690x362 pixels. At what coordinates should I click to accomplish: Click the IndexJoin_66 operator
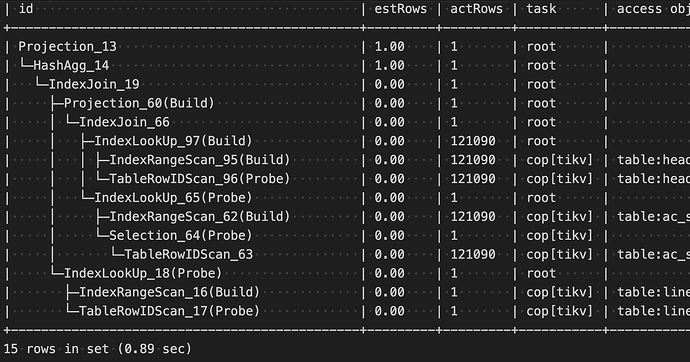click(125, 122)
